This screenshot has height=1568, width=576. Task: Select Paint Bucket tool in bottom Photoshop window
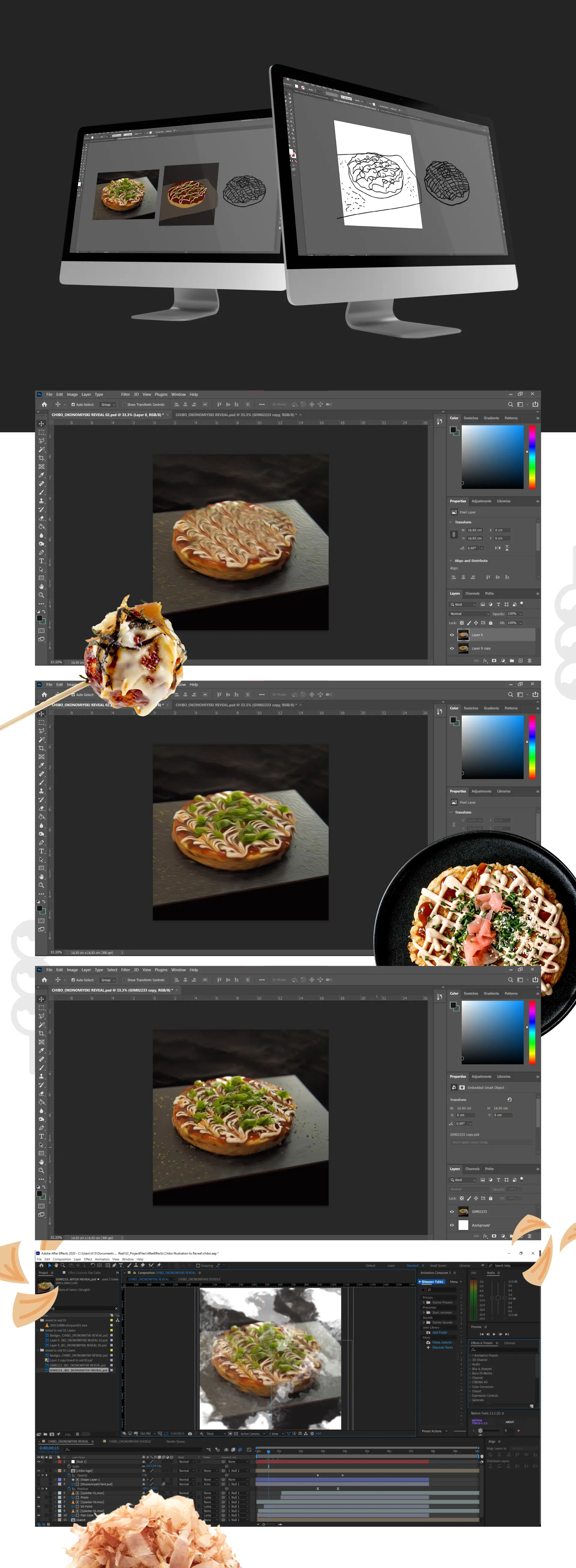41,1102
